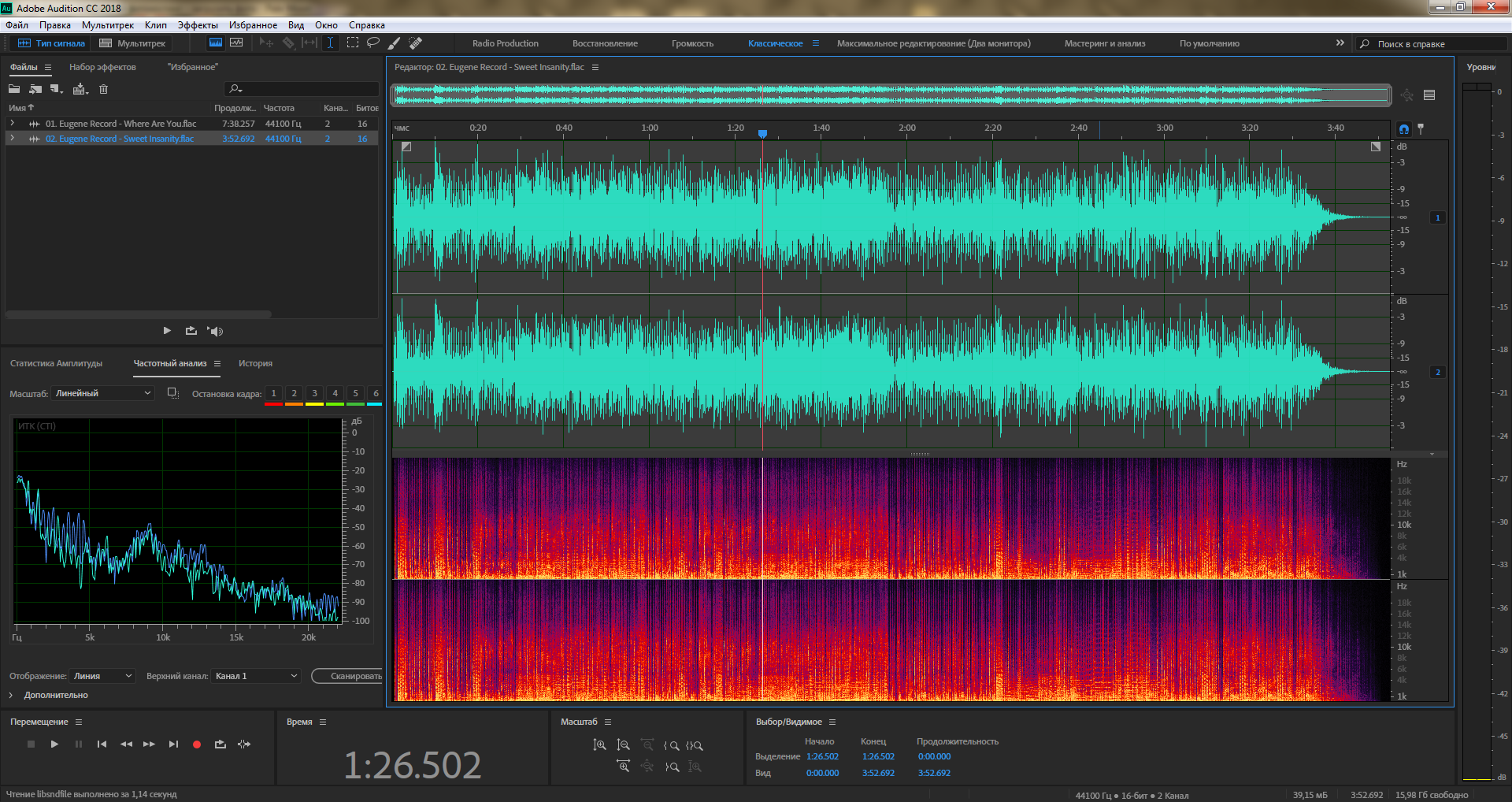
Task: Open the Отображение Линия dropdown
Action: (x=102, y=676)
